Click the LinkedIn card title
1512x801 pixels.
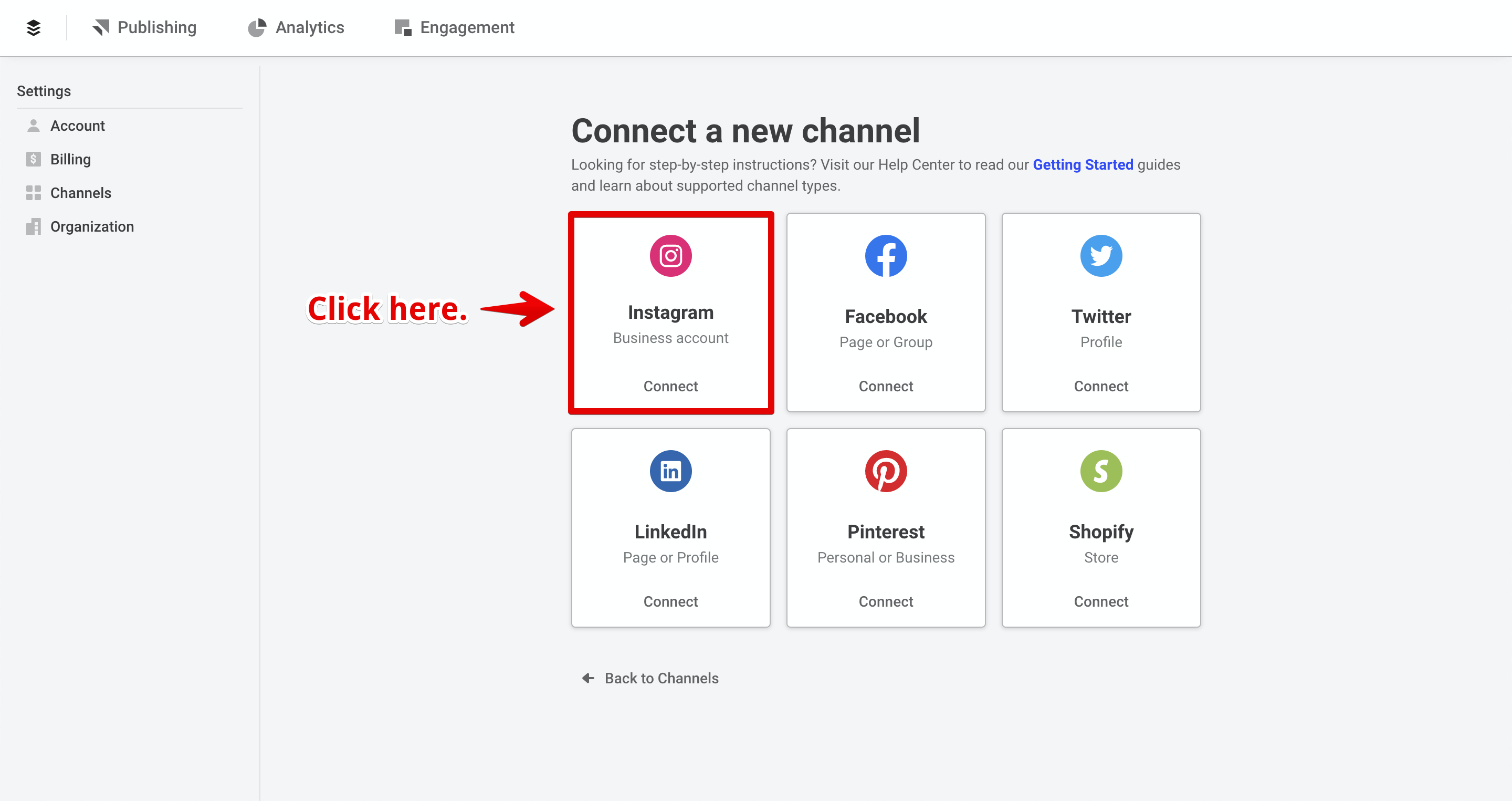point(670,532)
